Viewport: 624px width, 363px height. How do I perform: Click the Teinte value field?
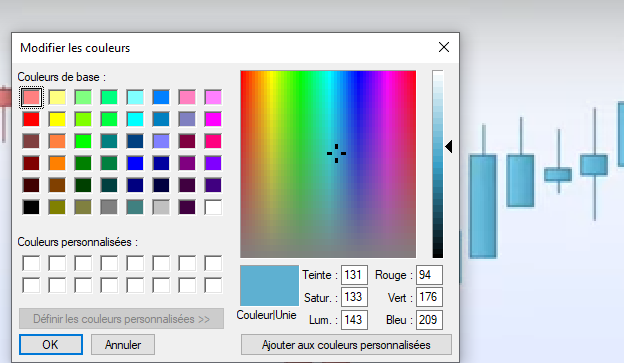pyautogui.click(x=354, y=275)
